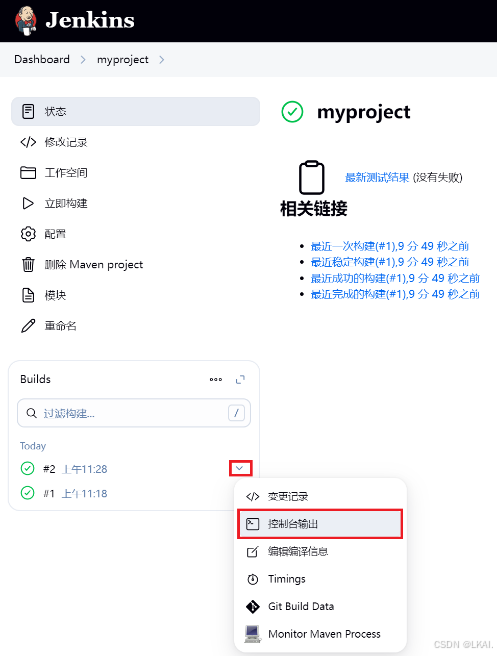Open 最近完成的构建(#1) link
The image size is (497, 656).
tap(395, 294)
